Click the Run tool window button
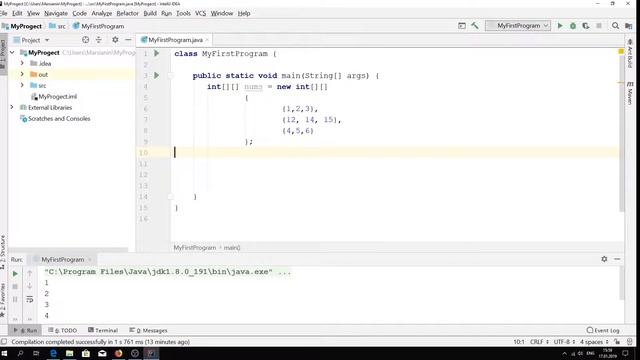The width and height of the screenshot is (640, 360). (25, 330)
